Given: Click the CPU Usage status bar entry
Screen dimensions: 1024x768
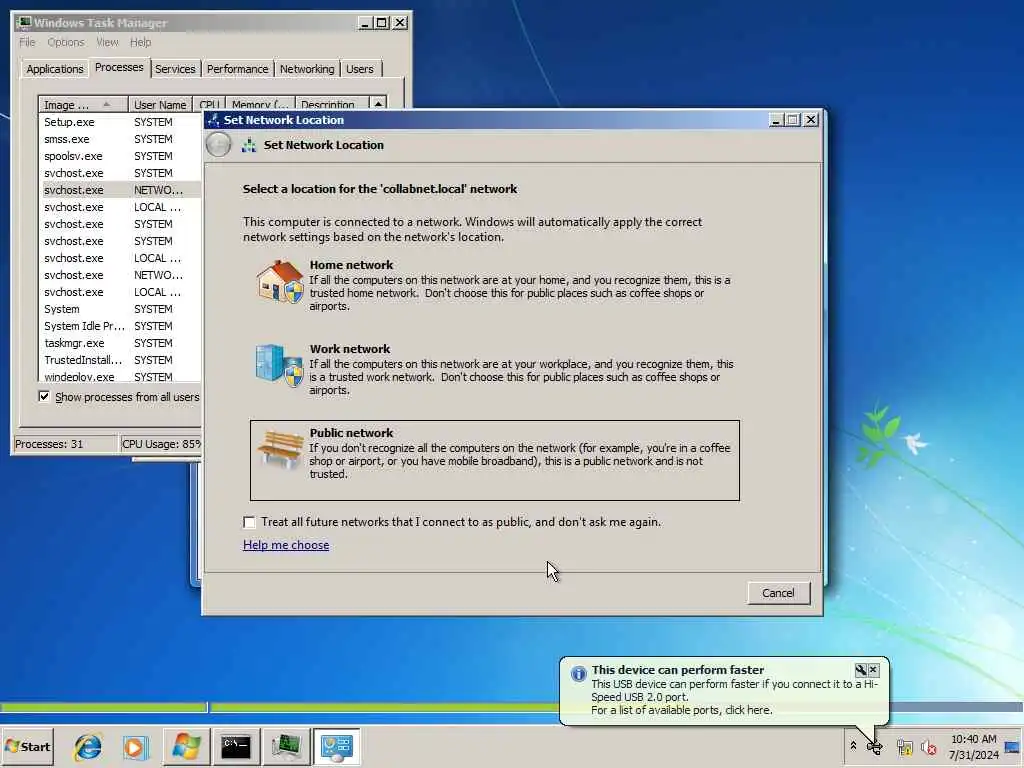Looking at the screenshot, I should pos(161,444).
